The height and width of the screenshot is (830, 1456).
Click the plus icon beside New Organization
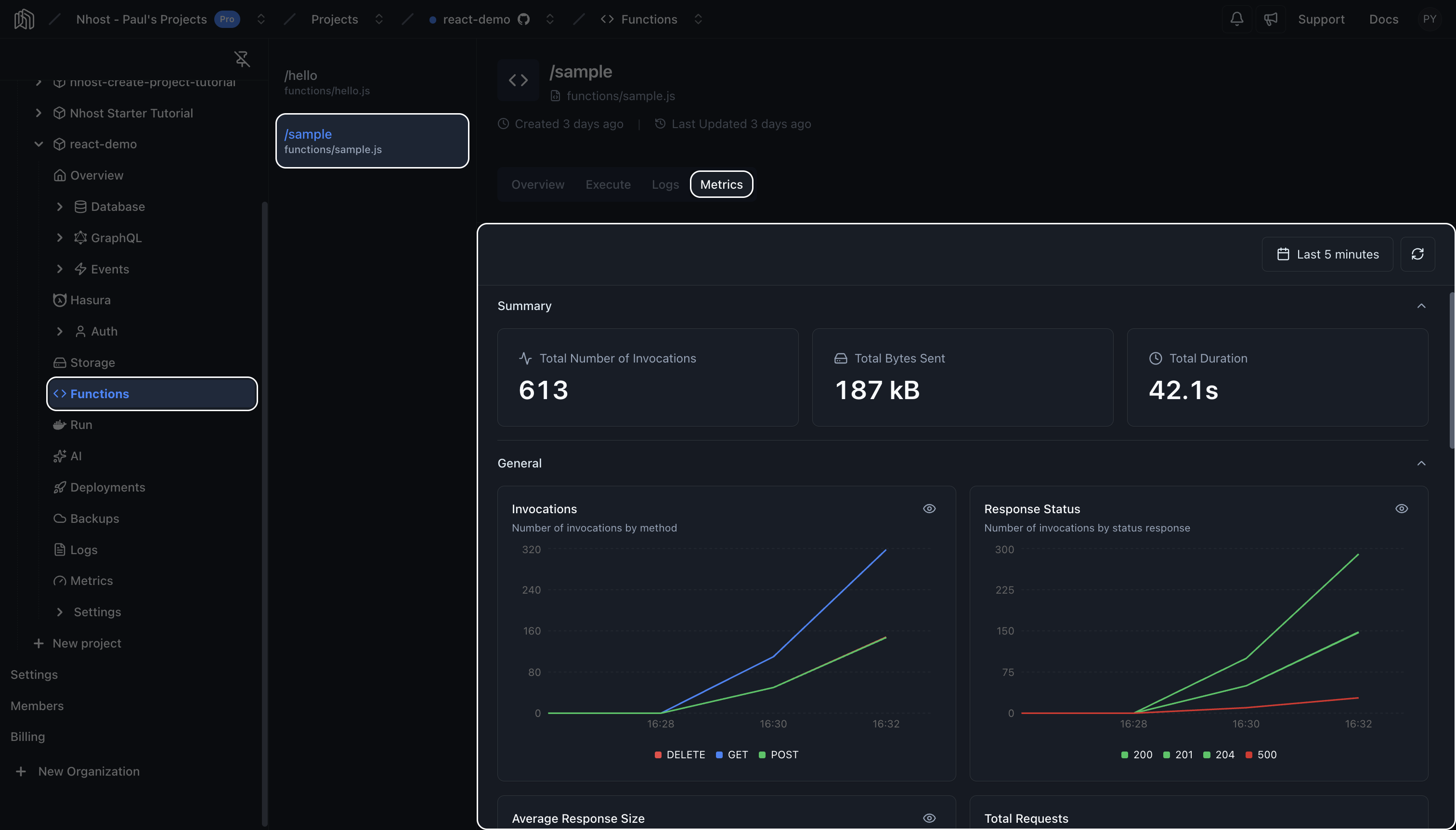(21, 771)
